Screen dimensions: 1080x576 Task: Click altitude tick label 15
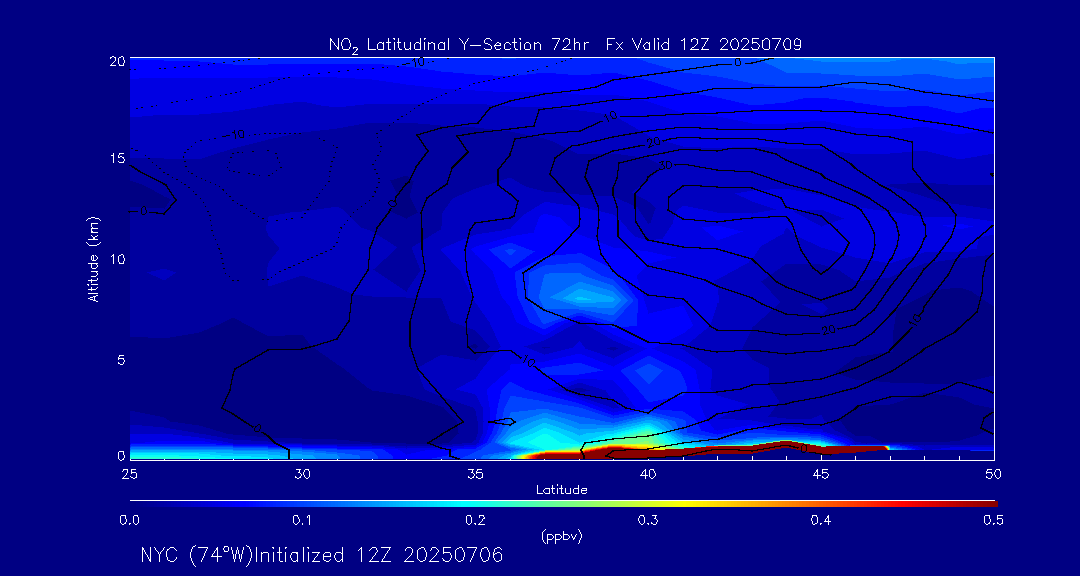(116, 158)
